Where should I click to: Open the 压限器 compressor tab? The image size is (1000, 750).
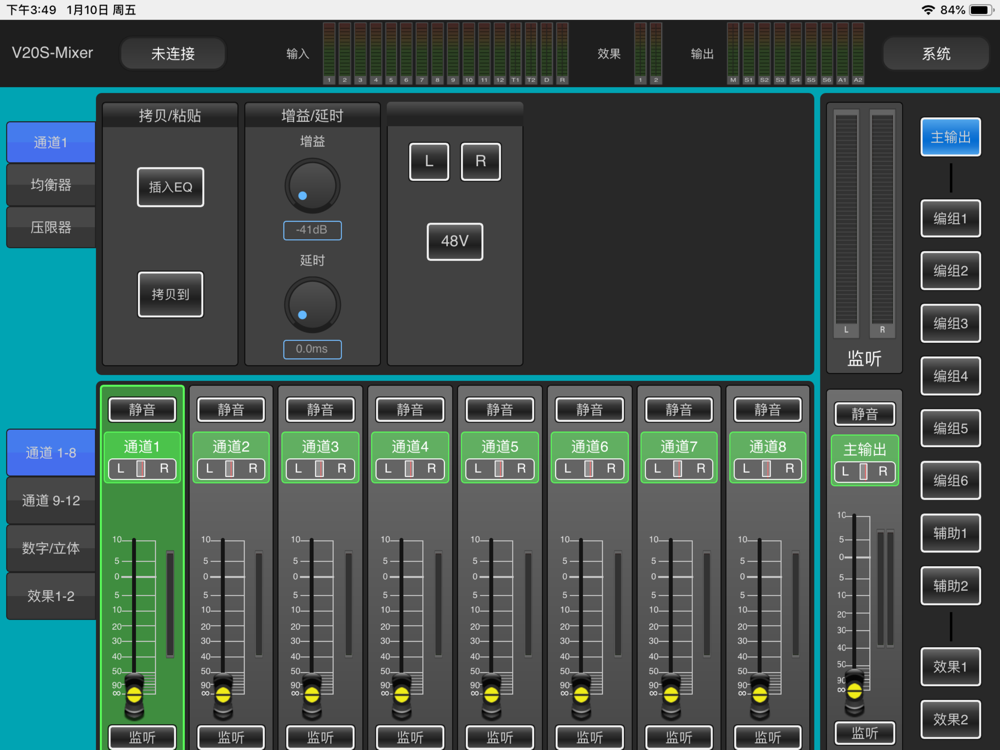click(51, 227)
